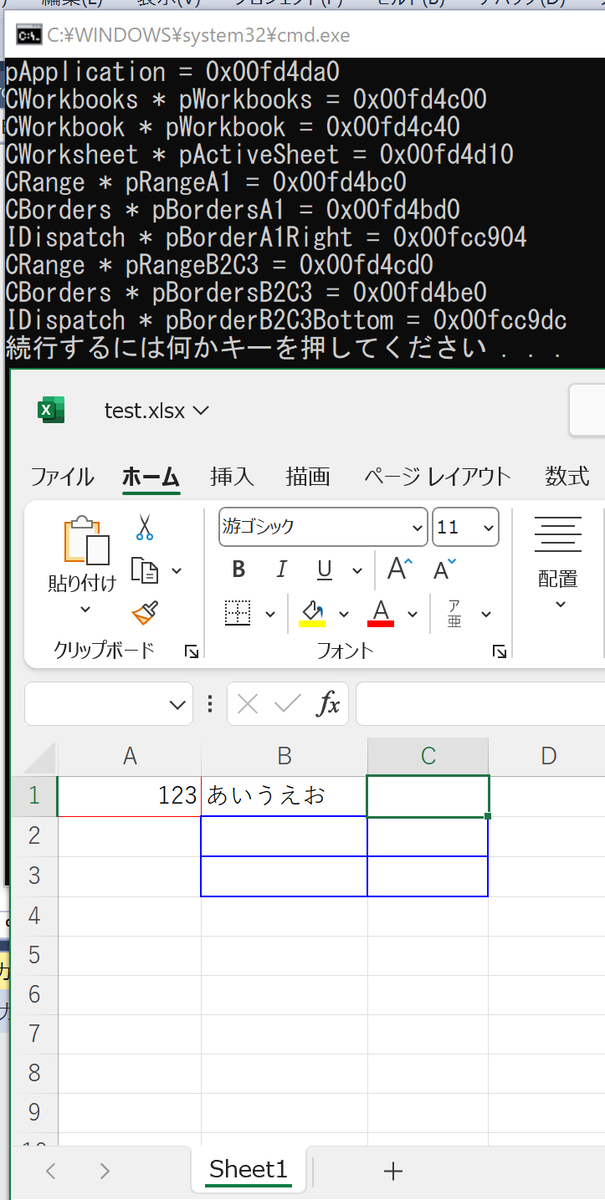The height and width of the screenshot is (1200, 605).
Task: Expand the copy options arrow
Action: (177, 570)
